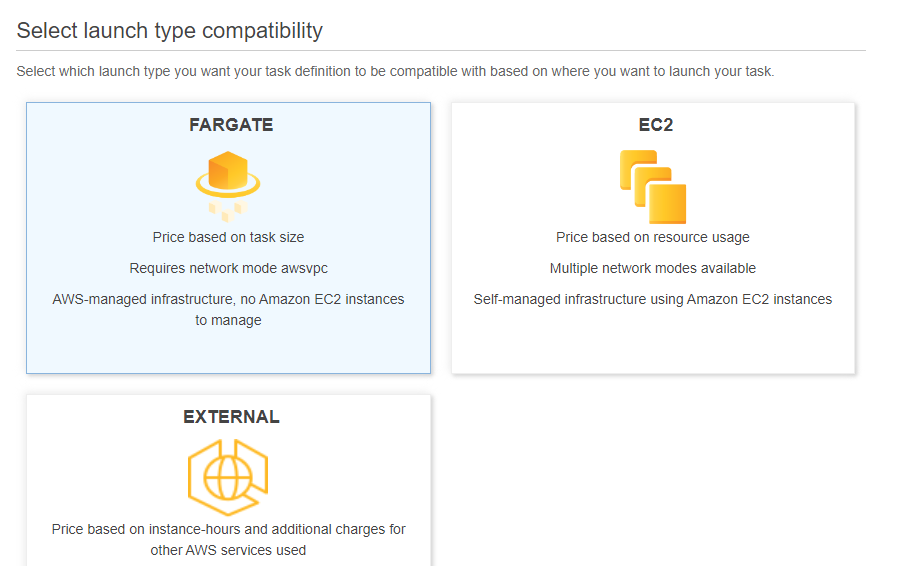Click 'other AWS services used' line
This screenshot has width=916, height=566.
point(228,550)
